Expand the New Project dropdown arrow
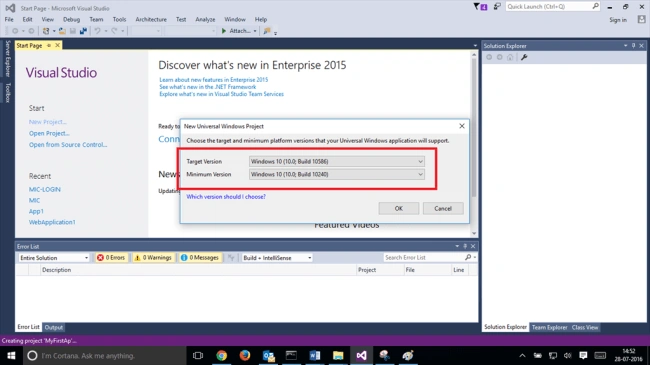Viewport: 650px width, 365px height. [54, 31]
